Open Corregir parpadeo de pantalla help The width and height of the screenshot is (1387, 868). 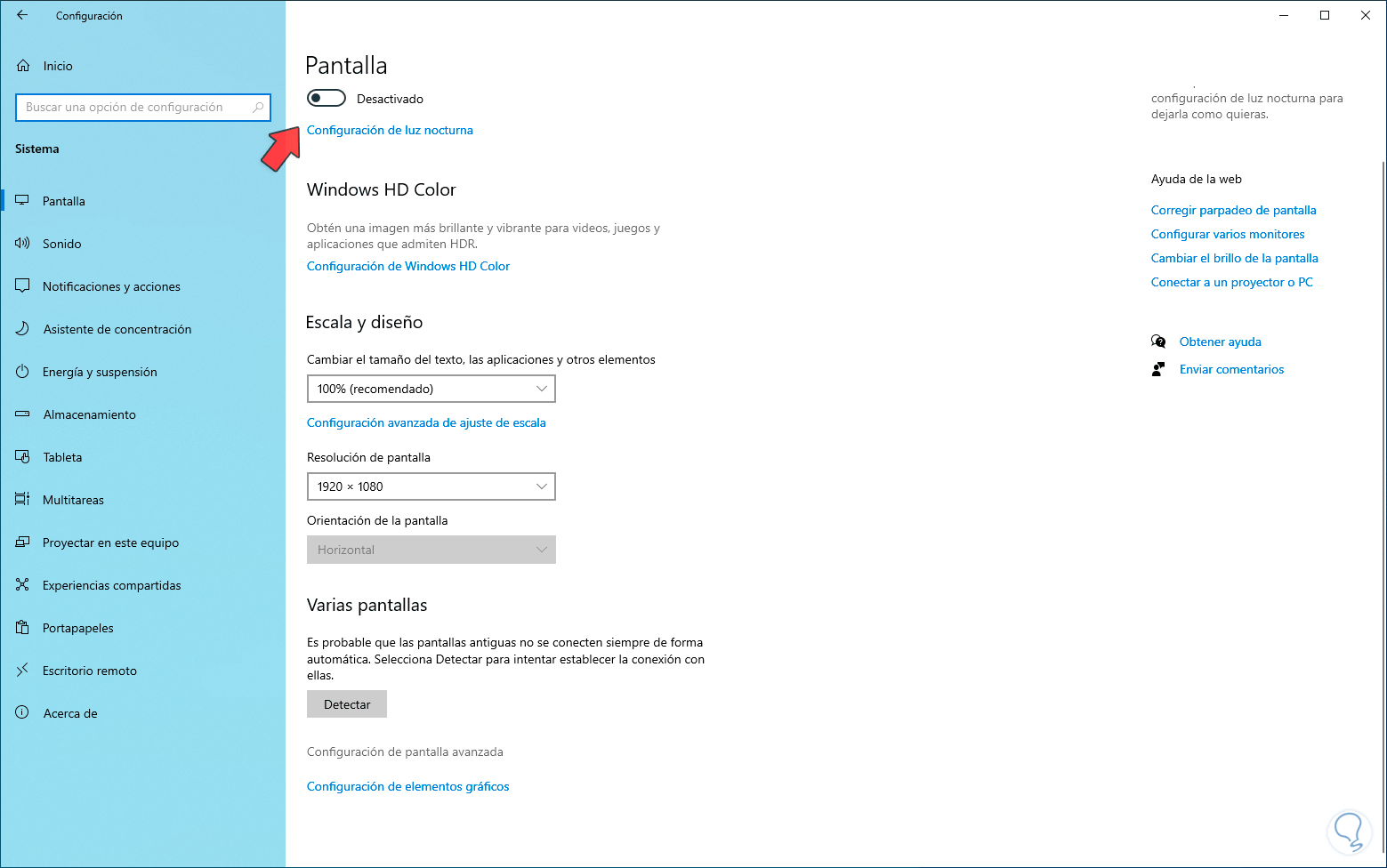pyautogui.click(x=1233, y=210)
